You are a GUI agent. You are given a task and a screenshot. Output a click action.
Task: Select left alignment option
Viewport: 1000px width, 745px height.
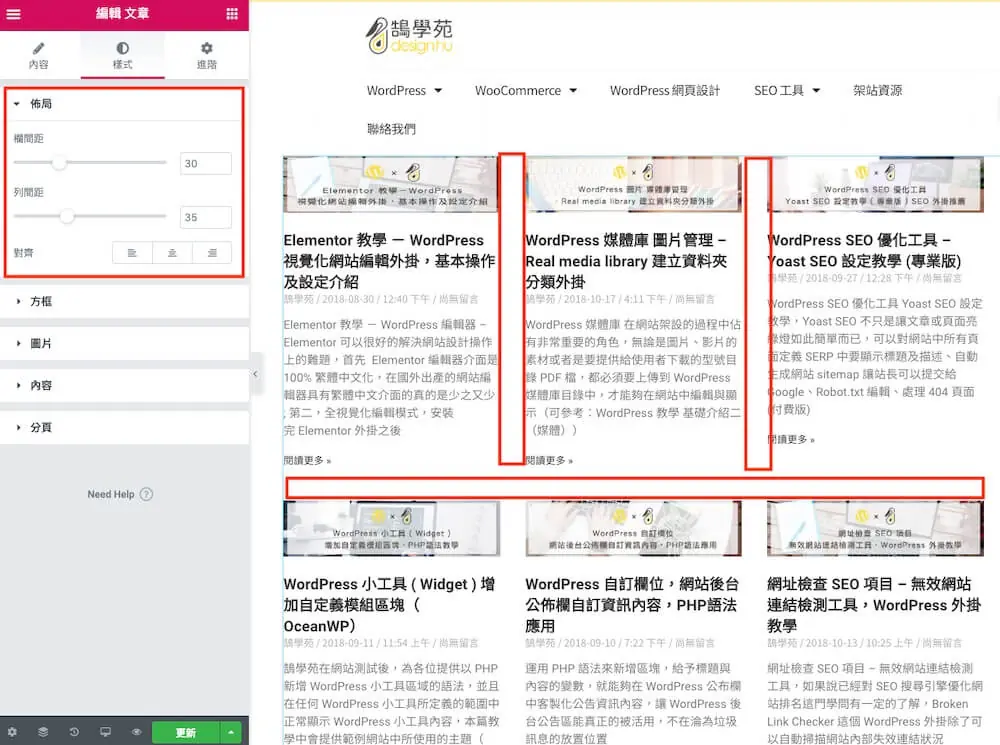(132, 253)
